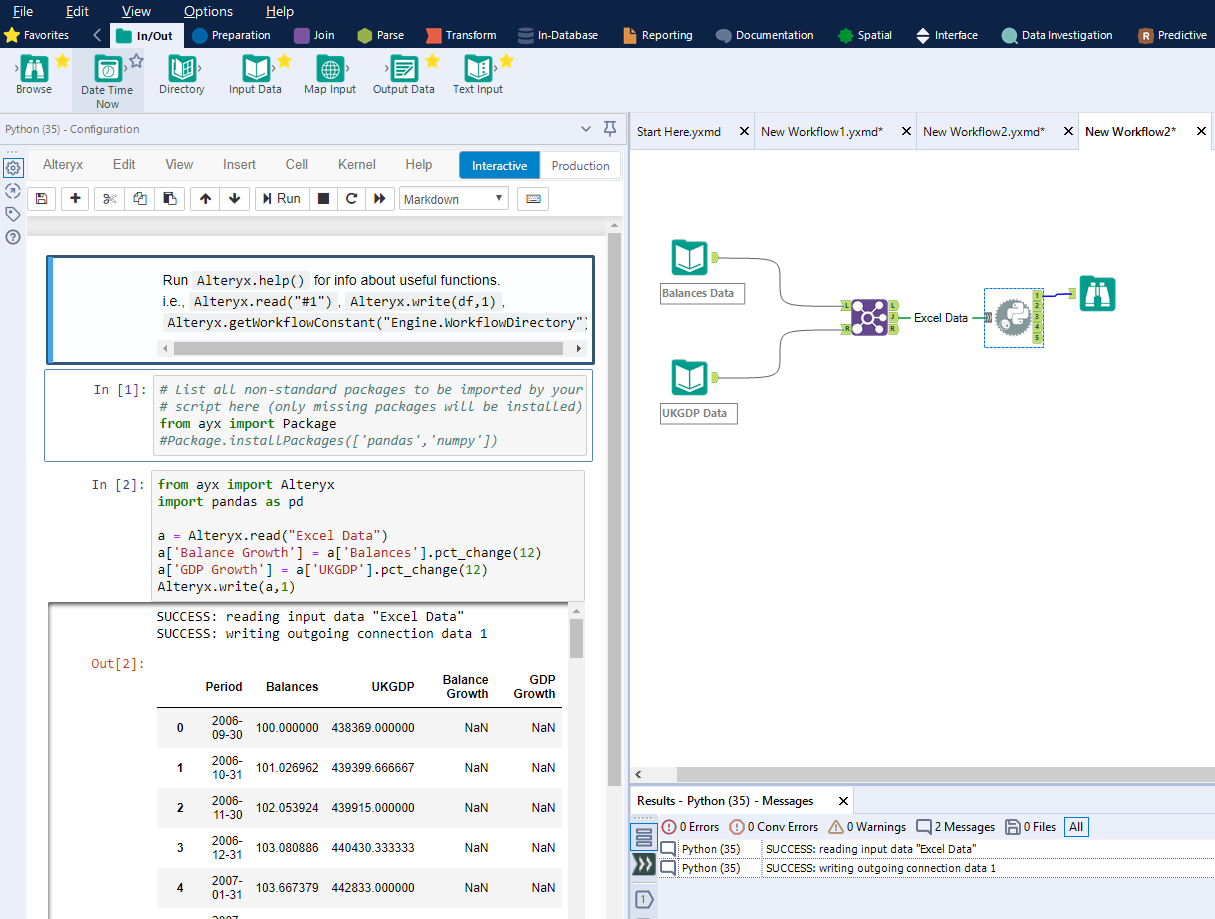
Task: Cut the selected cell with the scissors icon
Action: (x=110, y=198)
